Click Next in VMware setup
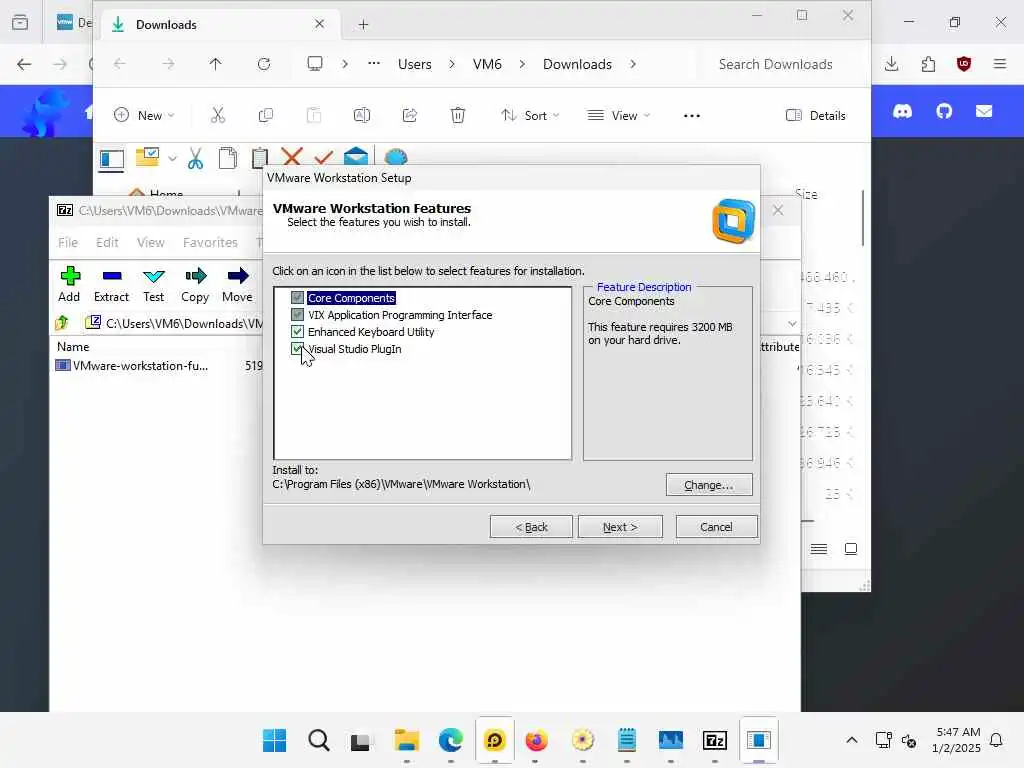 point(620,527)
